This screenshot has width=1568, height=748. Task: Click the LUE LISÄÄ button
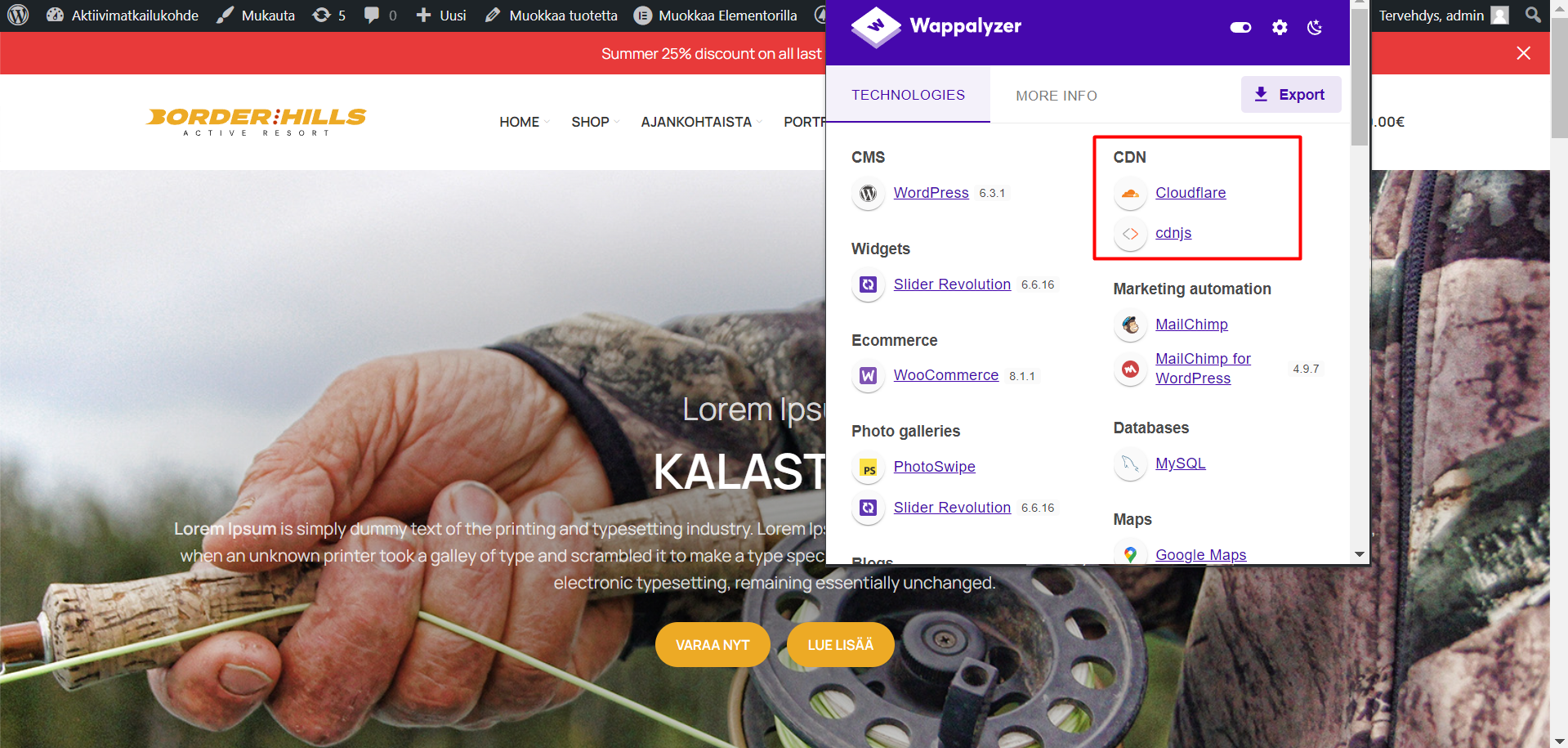tap(840, 645)
